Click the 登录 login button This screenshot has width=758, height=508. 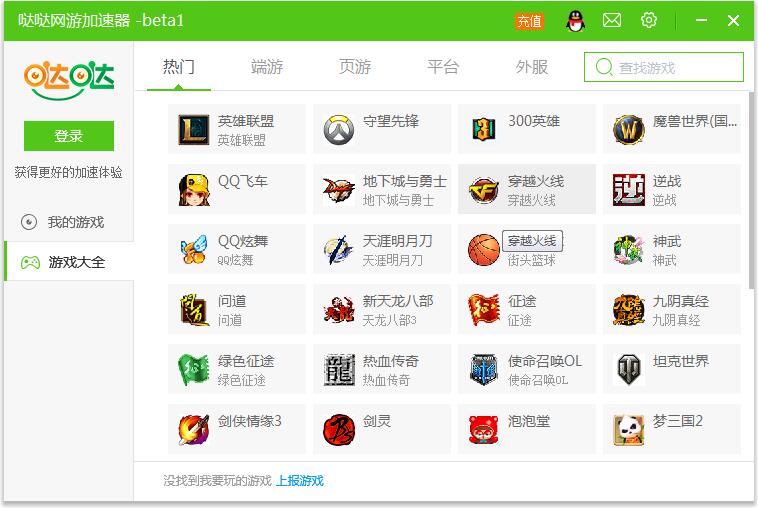69,136
